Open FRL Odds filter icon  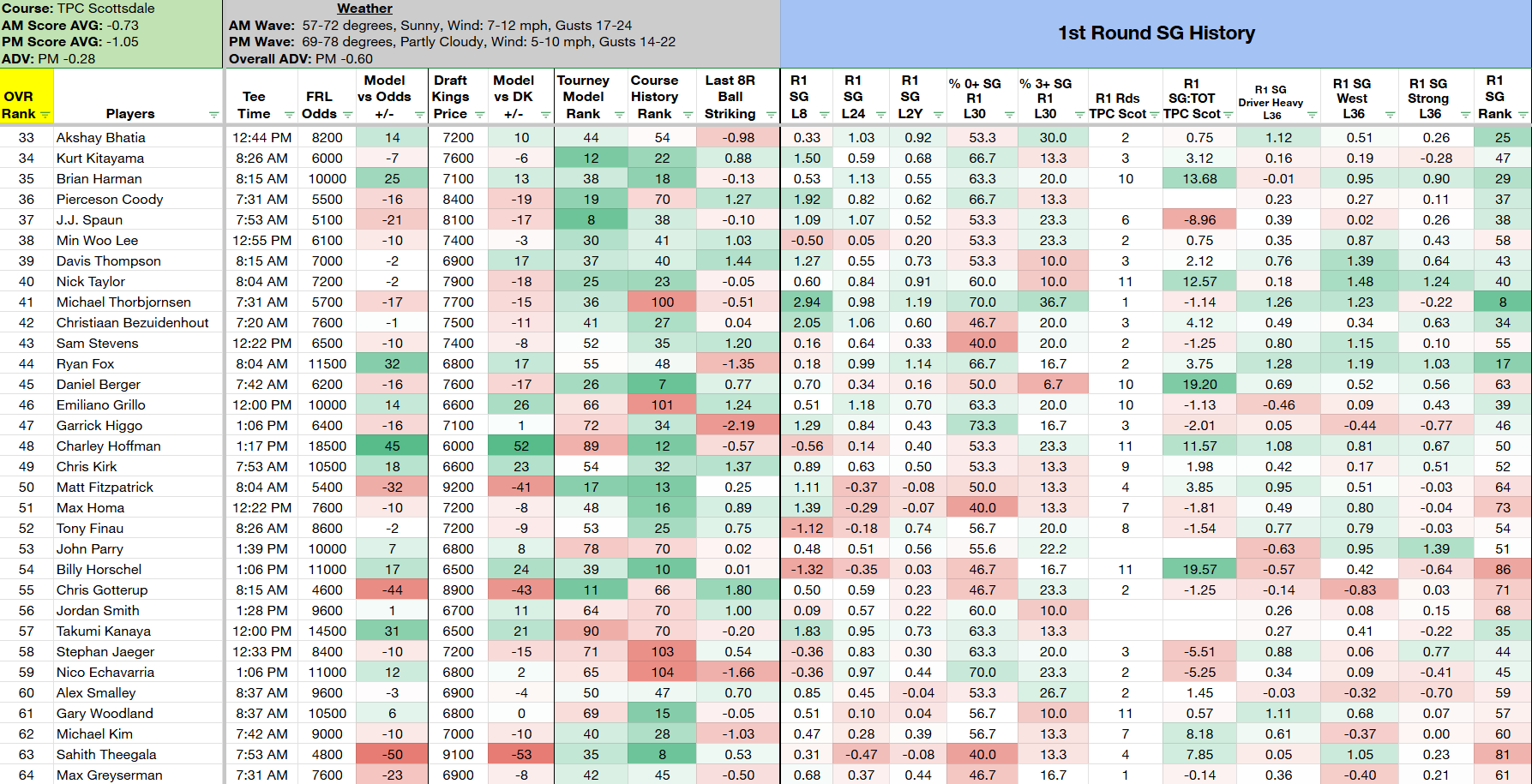347,115
